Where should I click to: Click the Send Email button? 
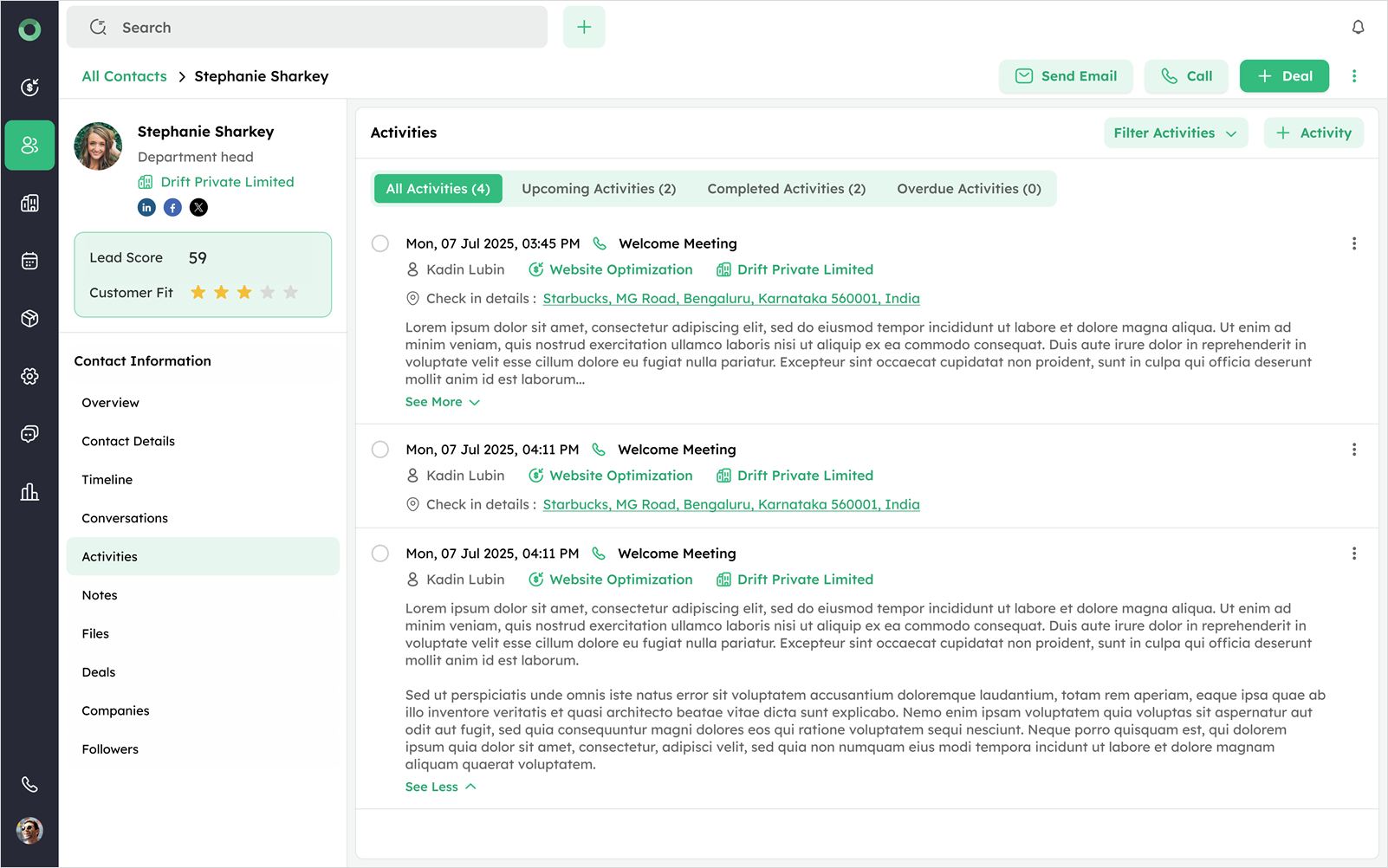click(1066, 76)
